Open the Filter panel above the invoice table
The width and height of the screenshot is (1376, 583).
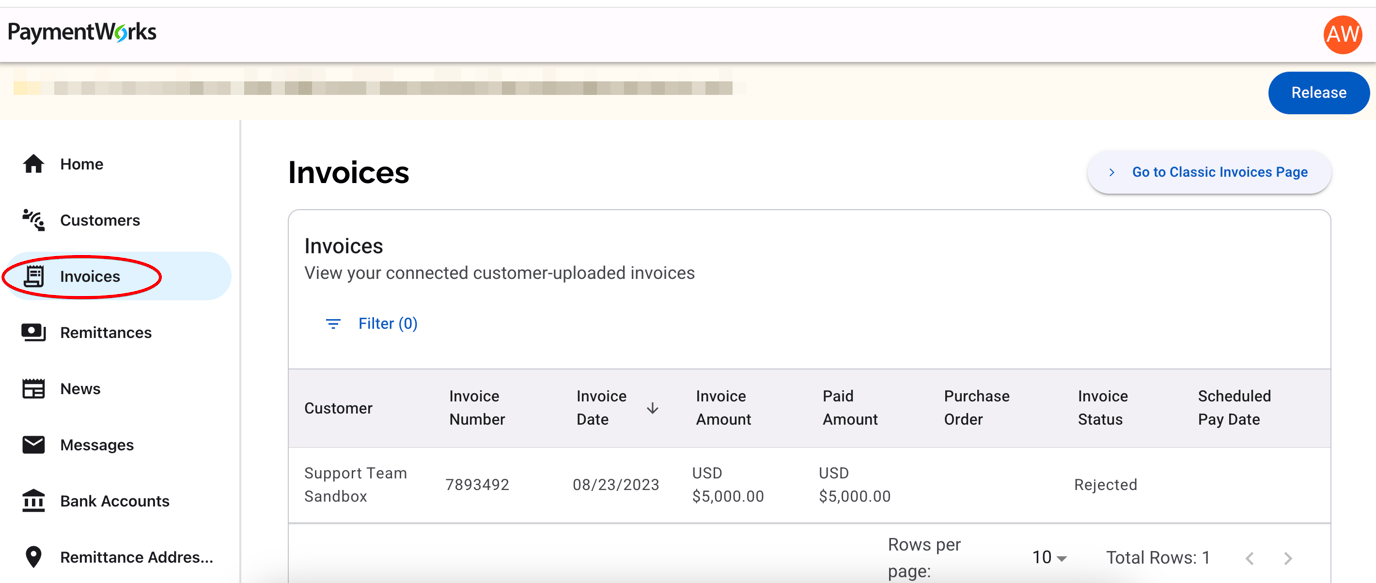[x=371, y=323]
